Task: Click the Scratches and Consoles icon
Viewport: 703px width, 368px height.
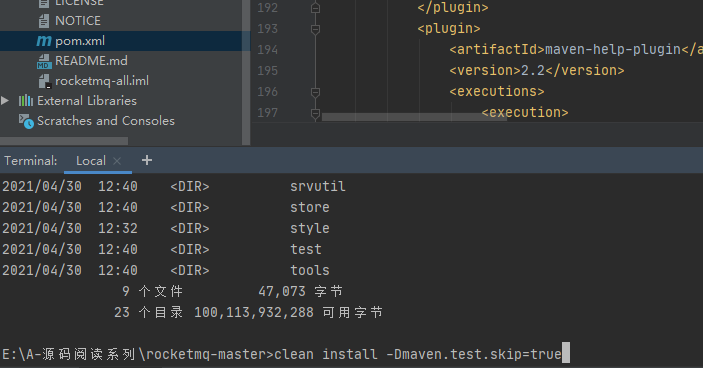Action: 26,121
